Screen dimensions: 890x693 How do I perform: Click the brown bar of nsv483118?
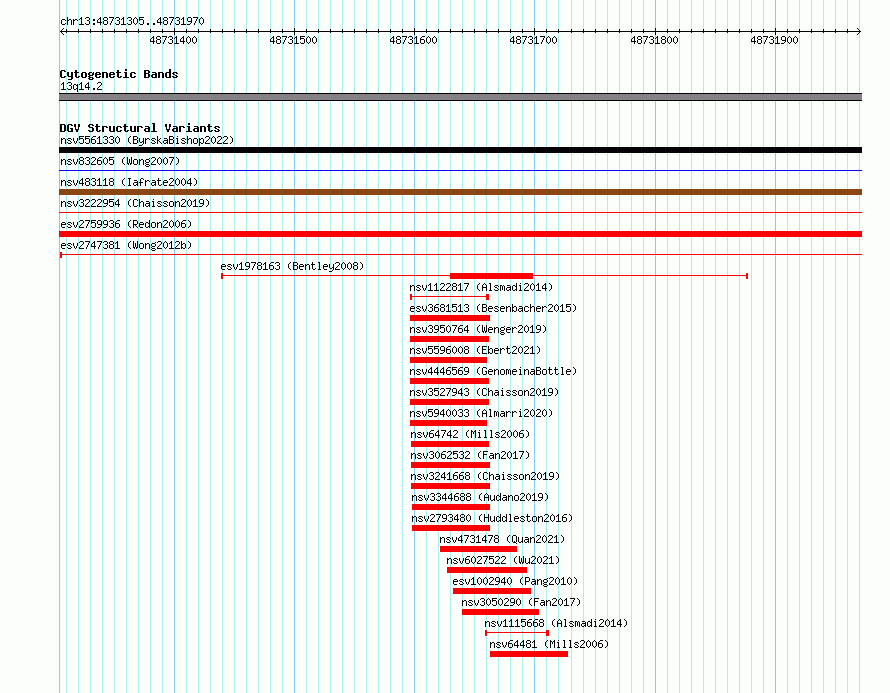point(460,192)
